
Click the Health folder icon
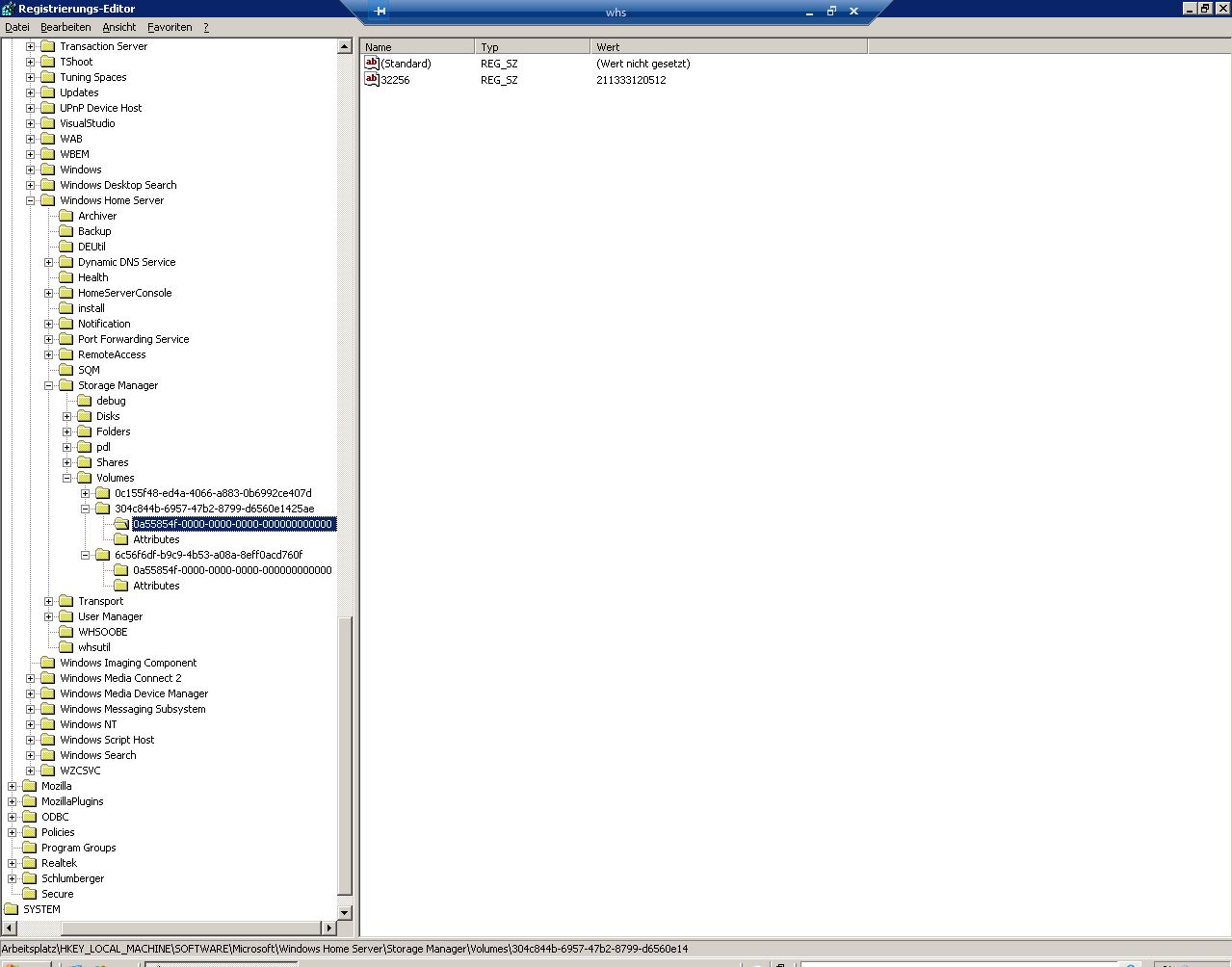pyautogui.click(x=66, y=277)
